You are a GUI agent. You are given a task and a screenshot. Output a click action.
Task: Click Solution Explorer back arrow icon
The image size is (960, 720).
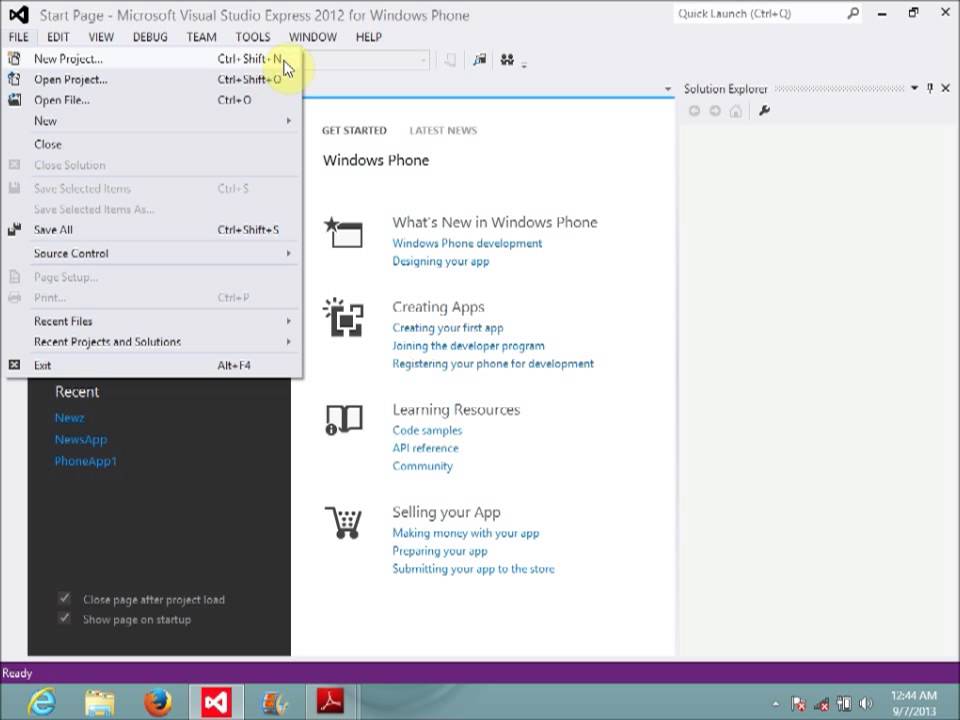[694, 111]
